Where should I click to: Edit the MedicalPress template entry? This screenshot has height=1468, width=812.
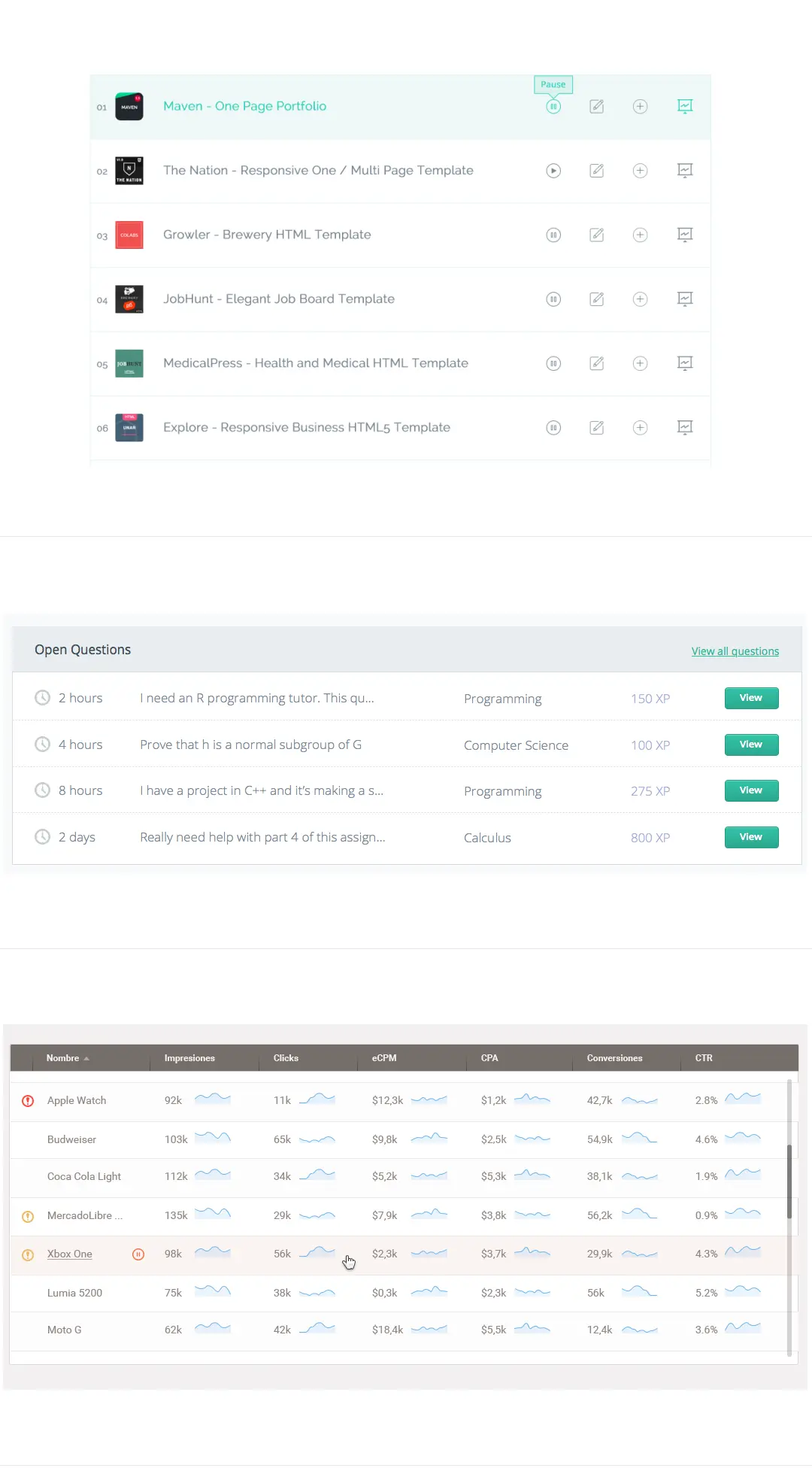(597, 364)
